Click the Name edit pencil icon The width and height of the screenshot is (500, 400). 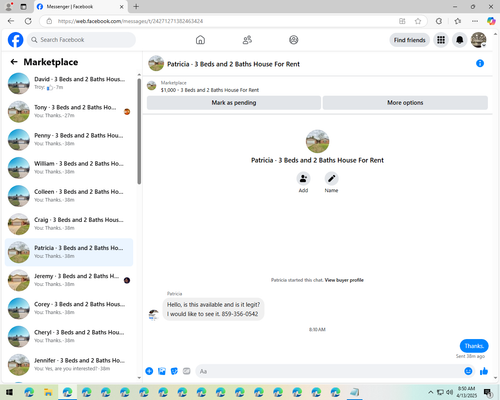[331, 179]
